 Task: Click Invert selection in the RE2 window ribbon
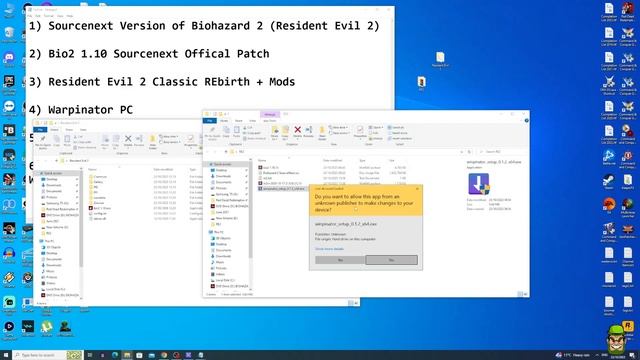(x=400, y=138)
